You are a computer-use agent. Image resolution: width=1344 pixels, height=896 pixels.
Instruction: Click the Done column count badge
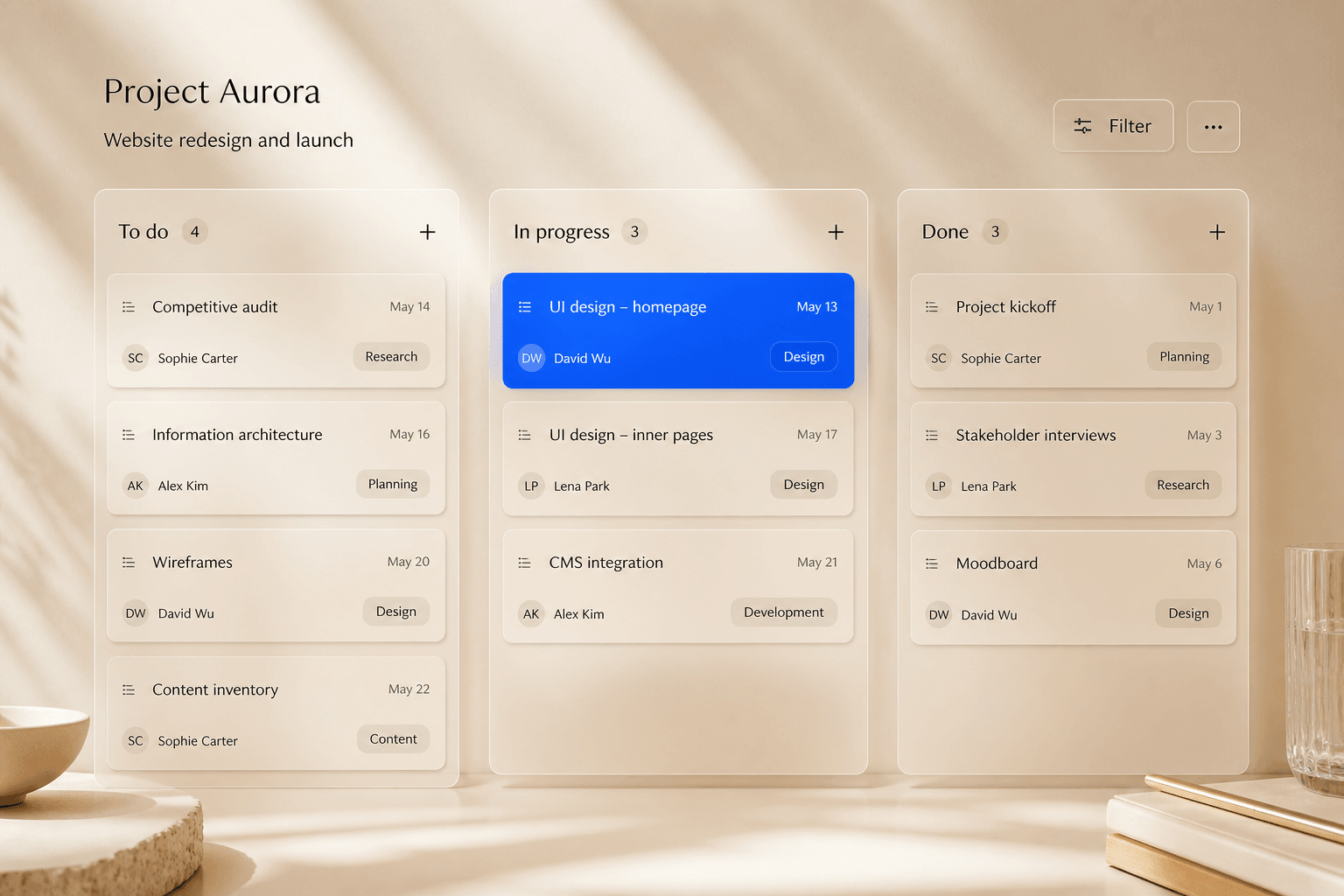tap(995, 232)
